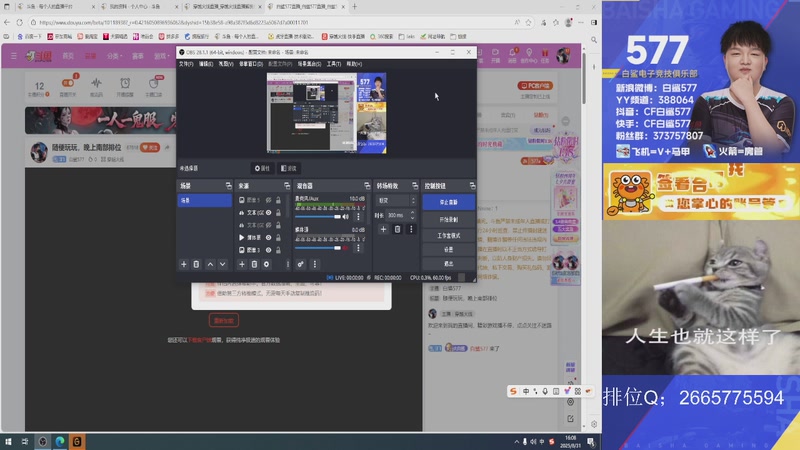Add a new scene with the plus icon
The width and height of the screenshot is (800, 450).
pos(184,264)
